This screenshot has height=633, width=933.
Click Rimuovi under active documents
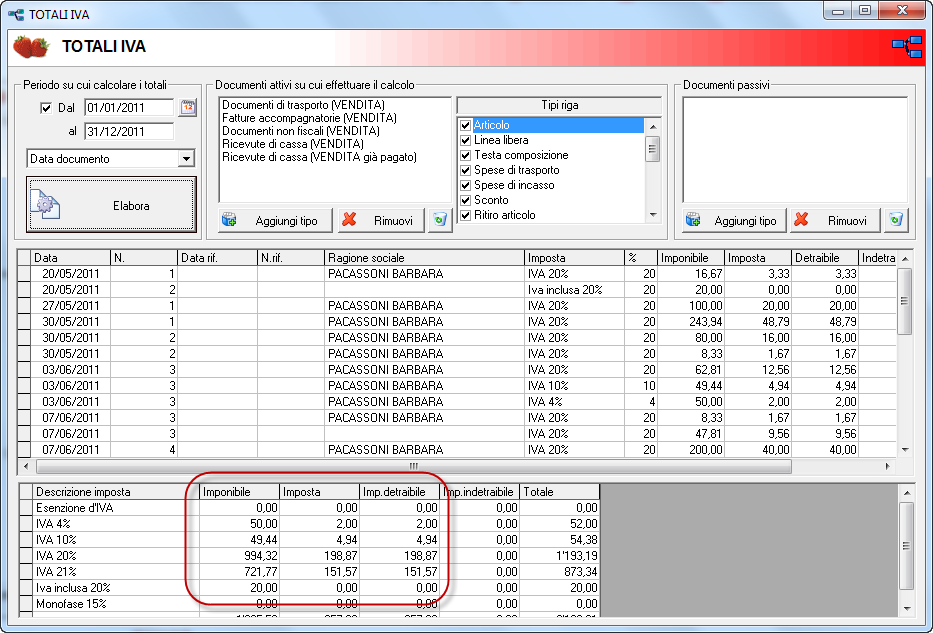click(381, 220)
